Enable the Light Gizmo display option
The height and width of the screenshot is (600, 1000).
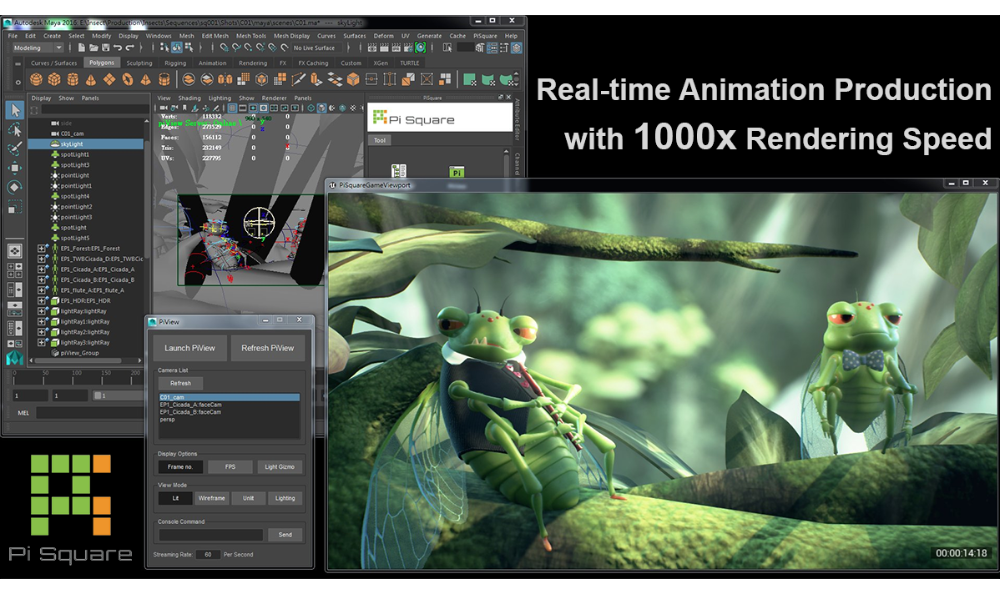(x=279, y=467)
